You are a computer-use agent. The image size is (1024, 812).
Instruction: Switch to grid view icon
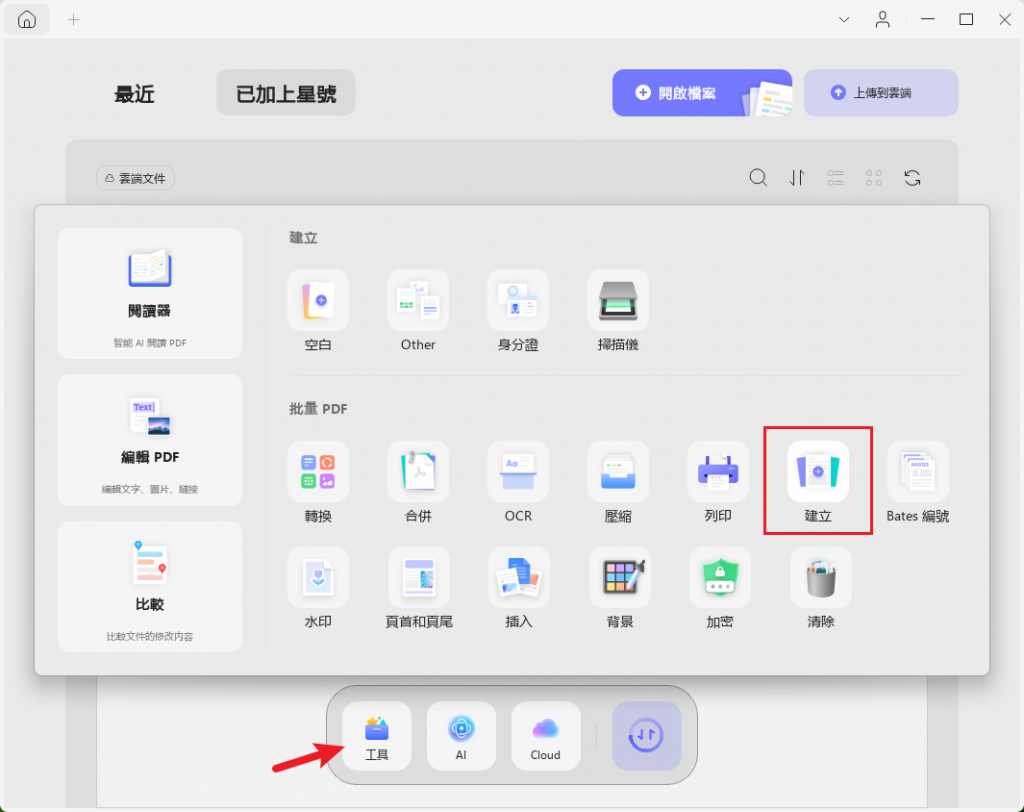[874, 178]
